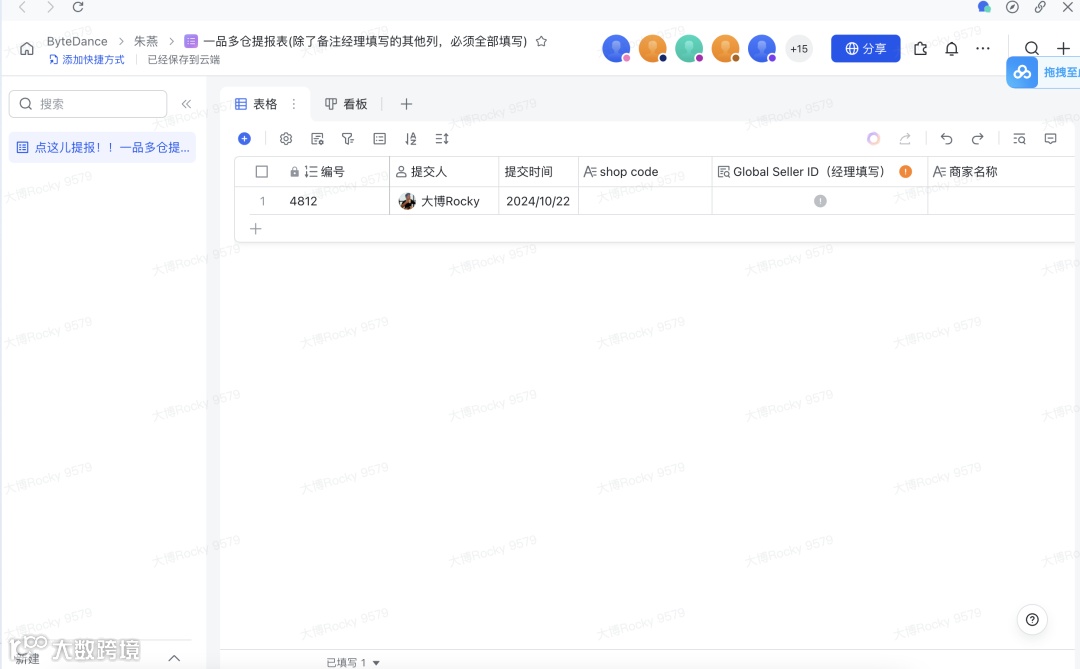Select sidebar item 点这儿提报！！一品多仓提...
The image size is (1080, 669).
click(x=103, y=147)
